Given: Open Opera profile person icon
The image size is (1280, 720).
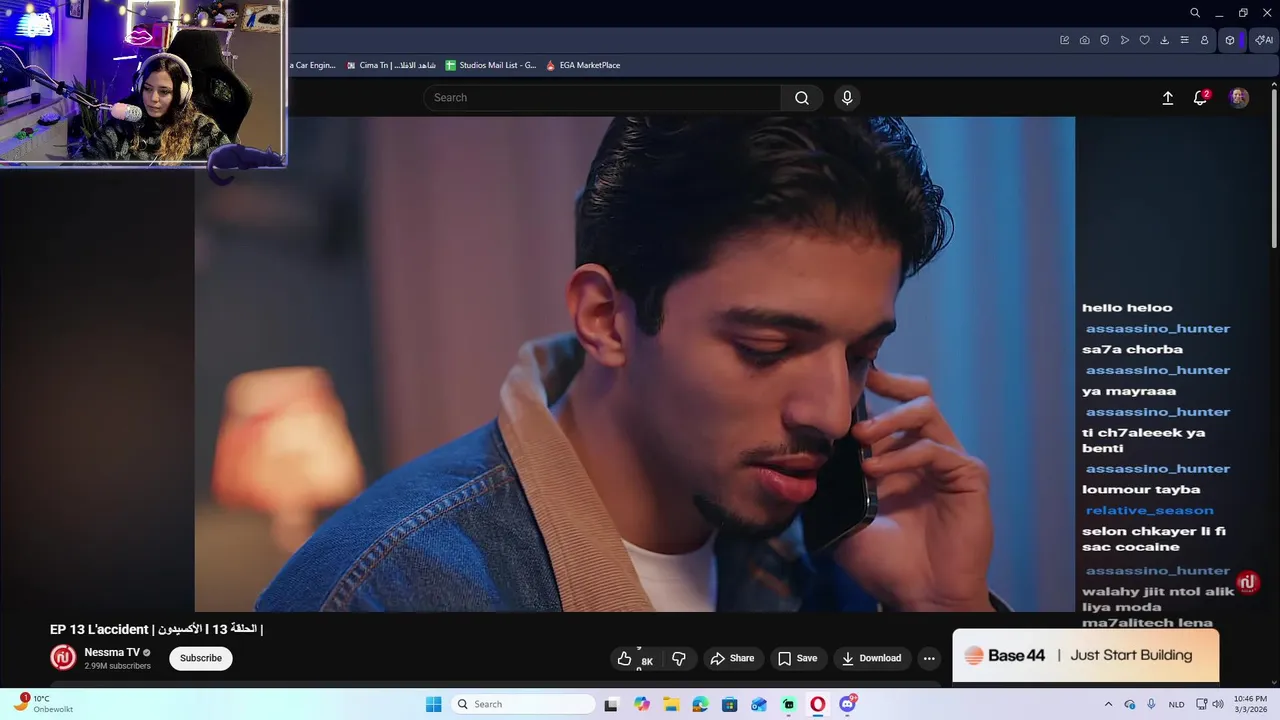Looking at the screenshot, I should [1205, 40].
